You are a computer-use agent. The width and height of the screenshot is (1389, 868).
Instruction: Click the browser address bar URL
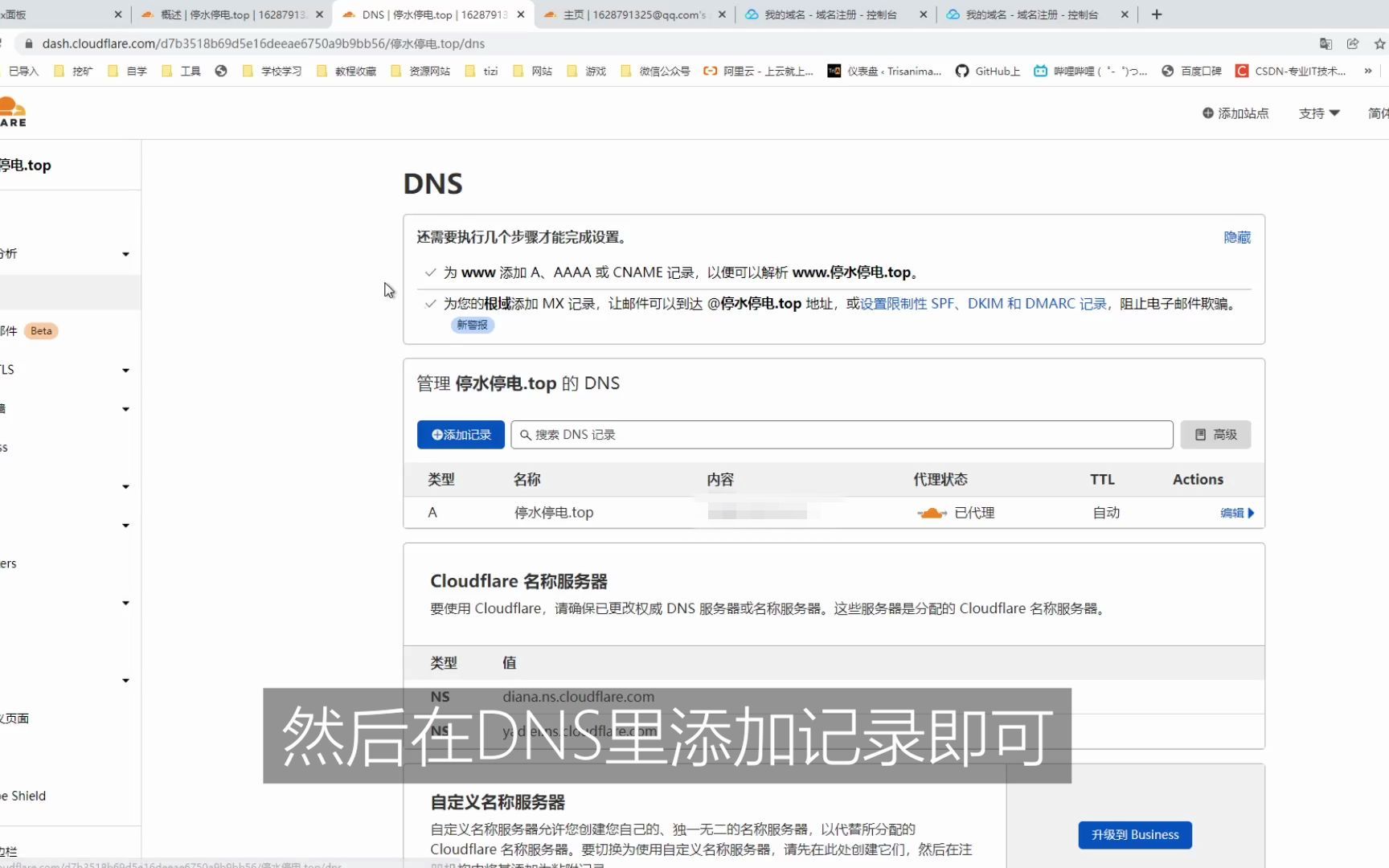coord(264,43)
